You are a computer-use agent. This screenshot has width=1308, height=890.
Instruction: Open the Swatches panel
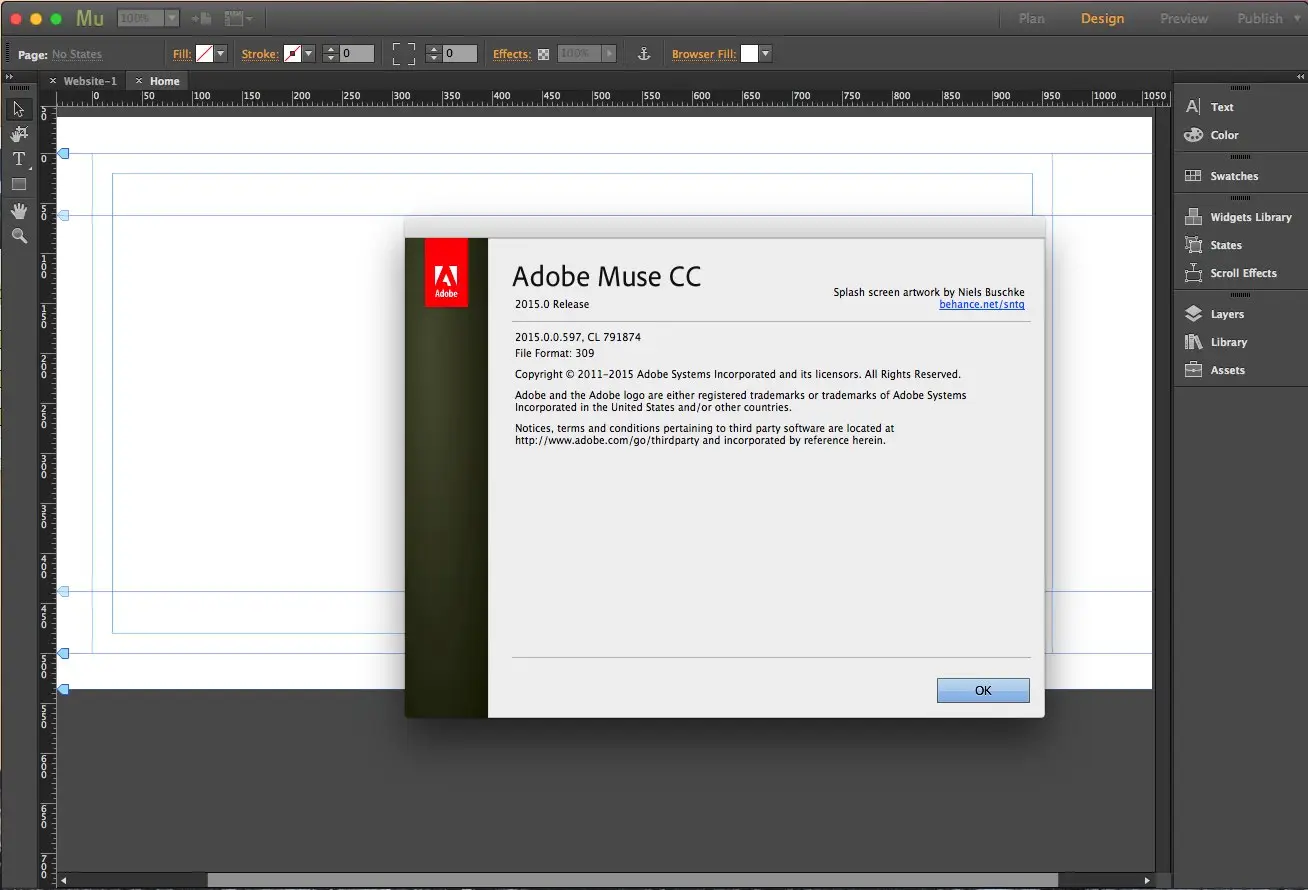click(x=1232, y=175)
